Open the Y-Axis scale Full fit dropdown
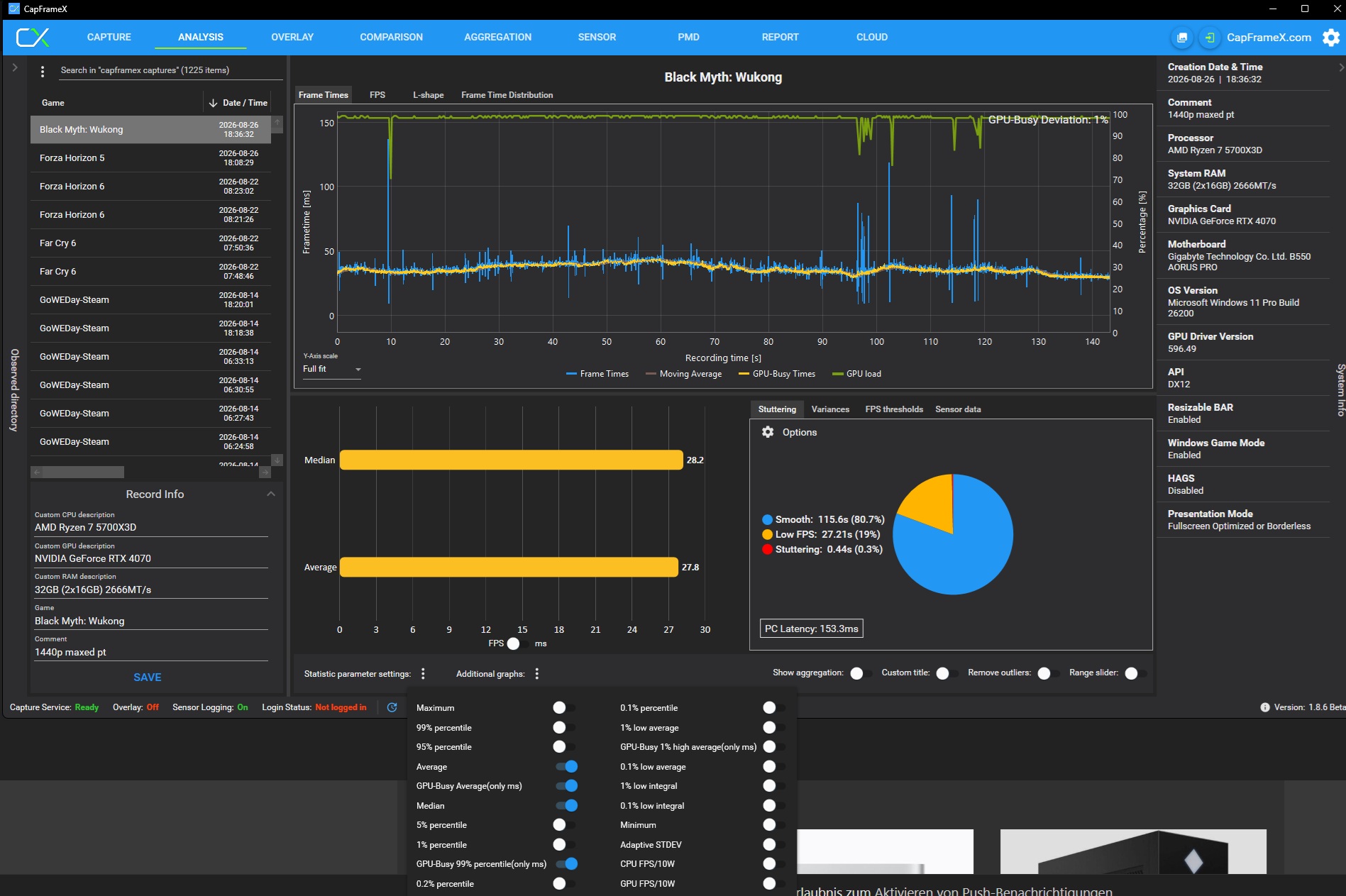 (332, 369)
